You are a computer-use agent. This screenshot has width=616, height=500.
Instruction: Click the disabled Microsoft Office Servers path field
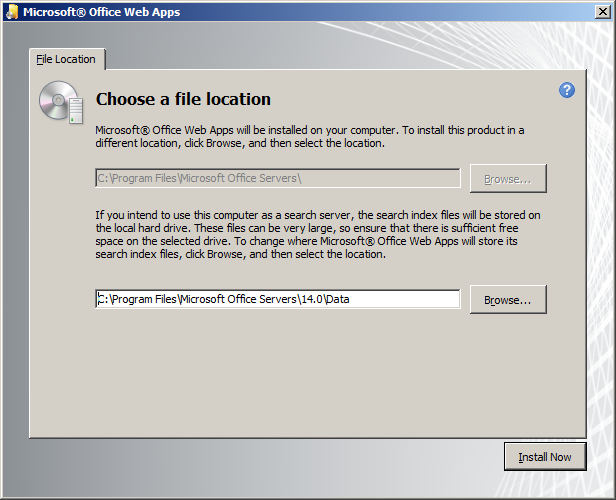[278, 178]
